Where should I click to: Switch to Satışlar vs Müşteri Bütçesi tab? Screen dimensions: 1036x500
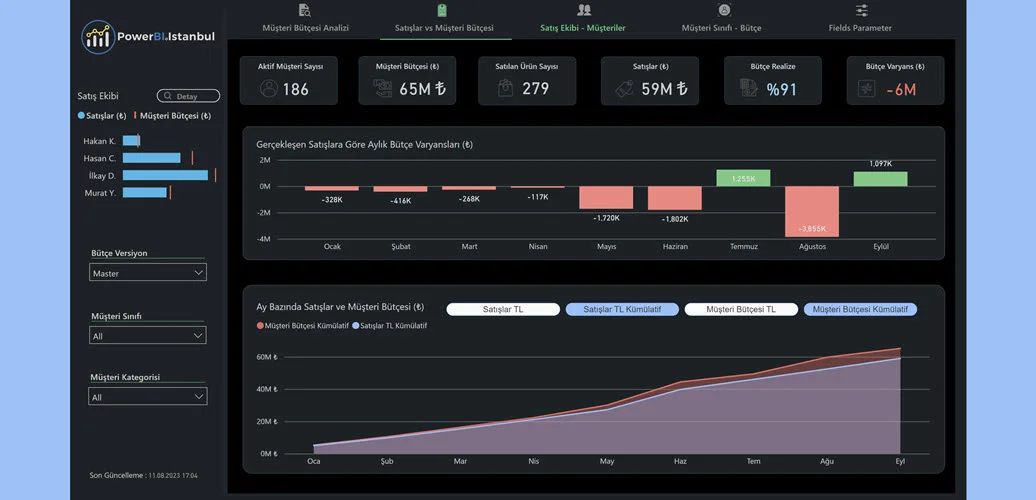pos(445,28)
